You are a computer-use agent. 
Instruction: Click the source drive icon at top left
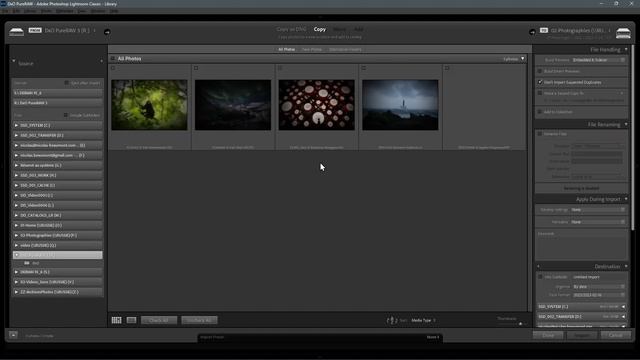click(x=16, y=32)
